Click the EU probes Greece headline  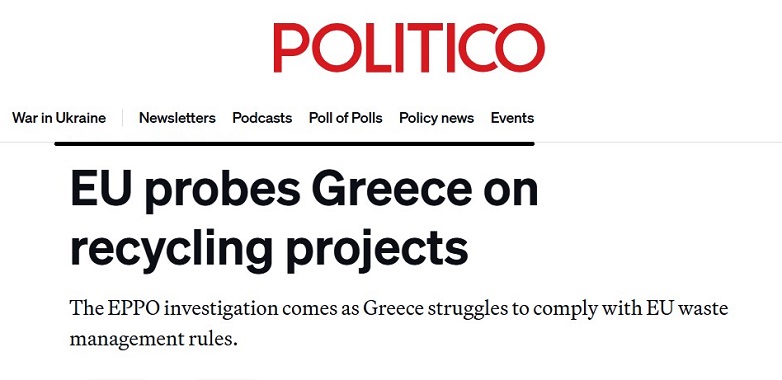(x=304, y=218)
